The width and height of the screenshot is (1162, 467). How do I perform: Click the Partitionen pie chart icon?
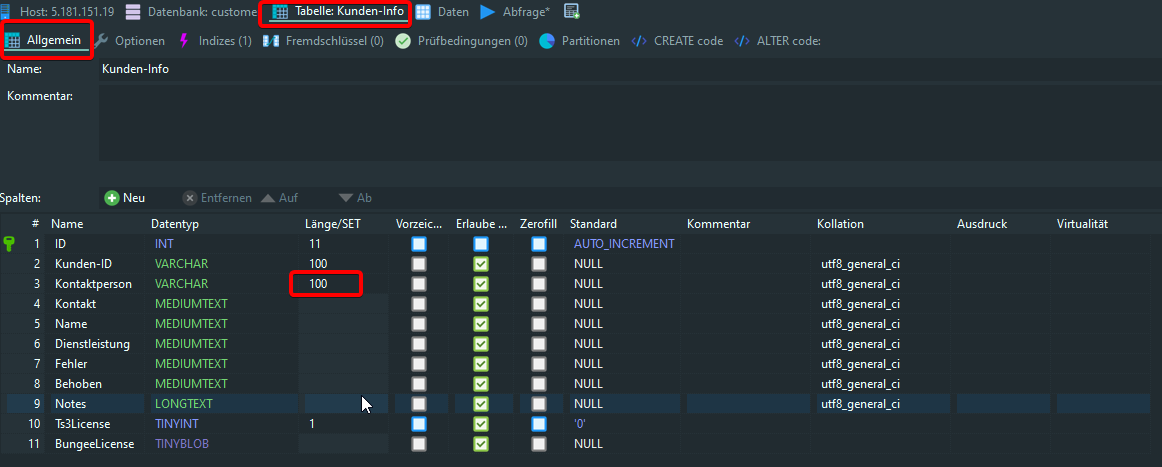(x=547, y=41)
